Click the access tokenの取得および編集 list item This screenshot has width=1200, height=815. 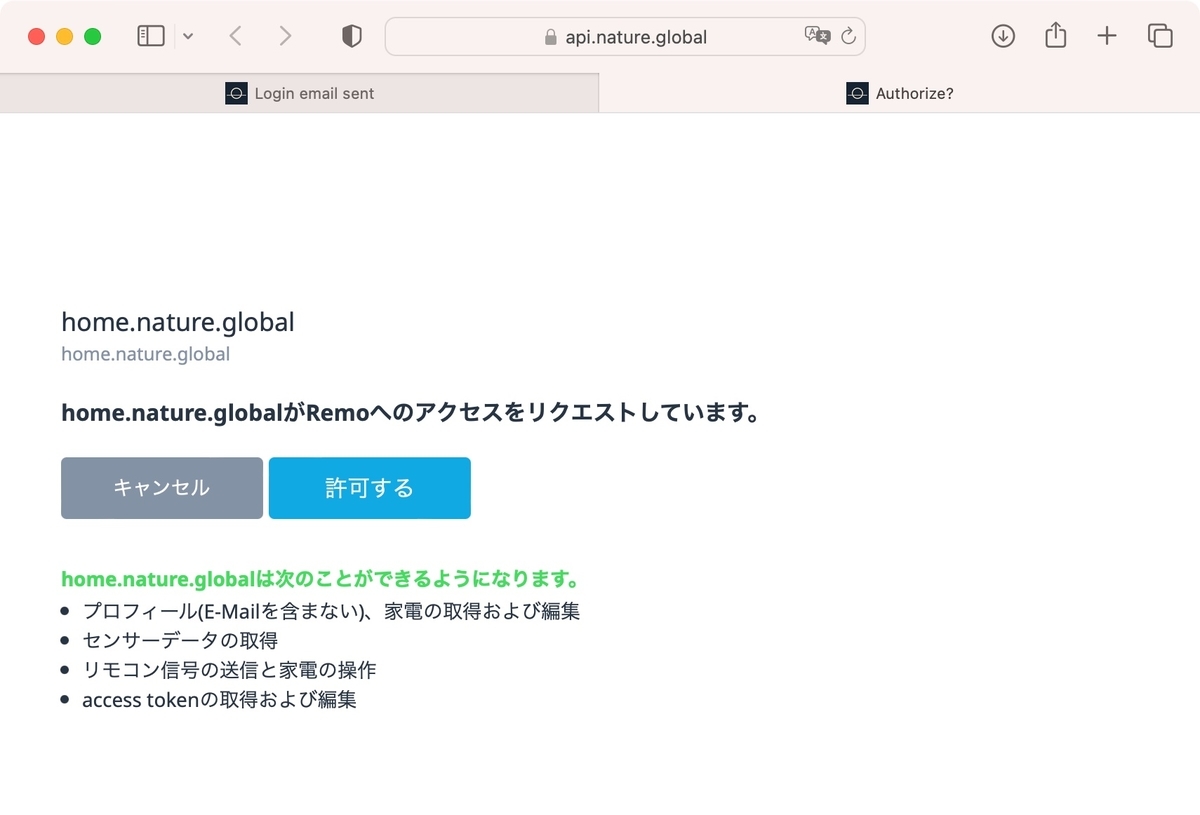219,700
